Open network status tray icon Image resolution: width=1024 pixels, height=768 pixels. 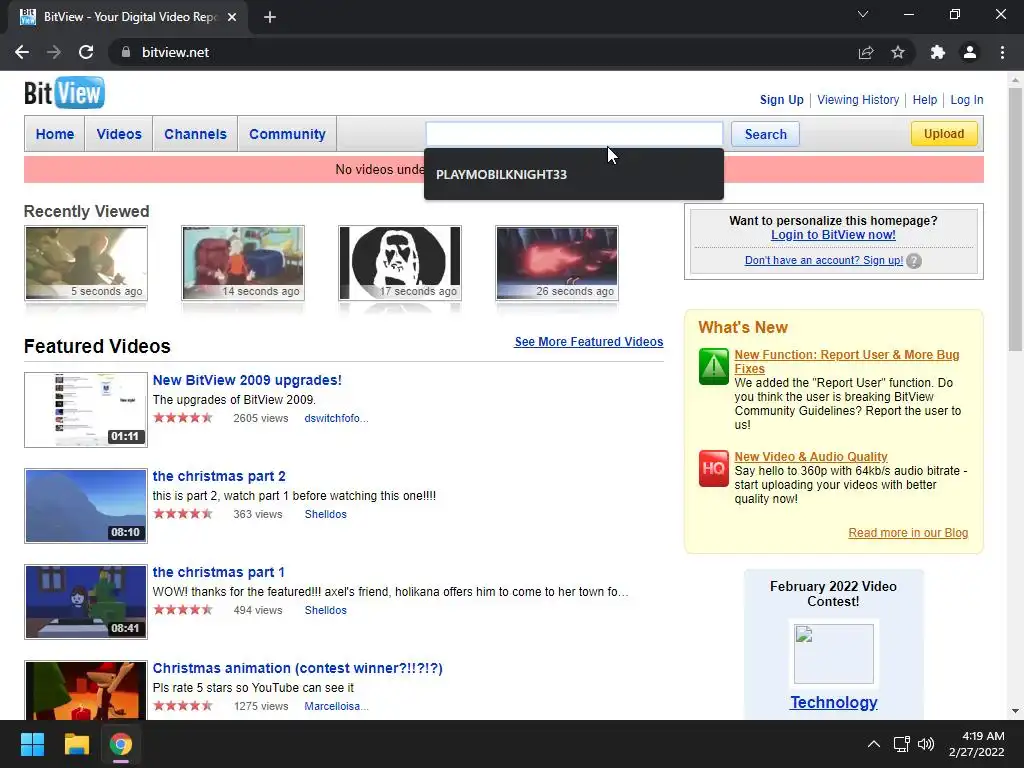(902, 744)
